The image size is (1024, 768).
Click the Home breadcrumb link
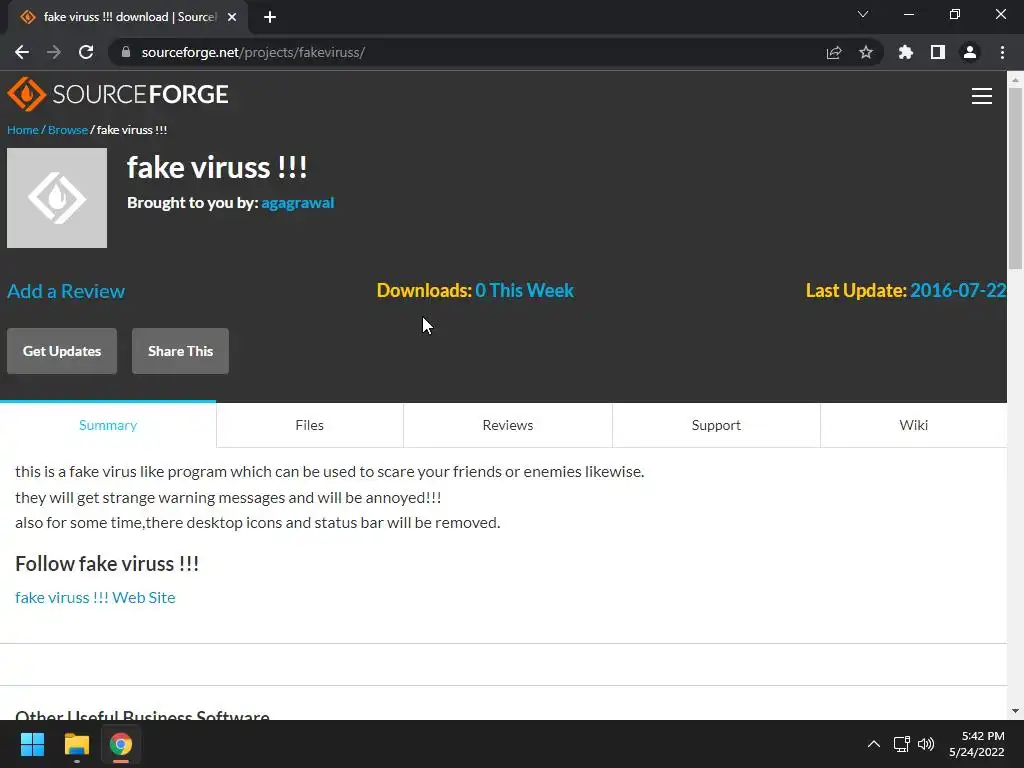(x=23, y=130)
